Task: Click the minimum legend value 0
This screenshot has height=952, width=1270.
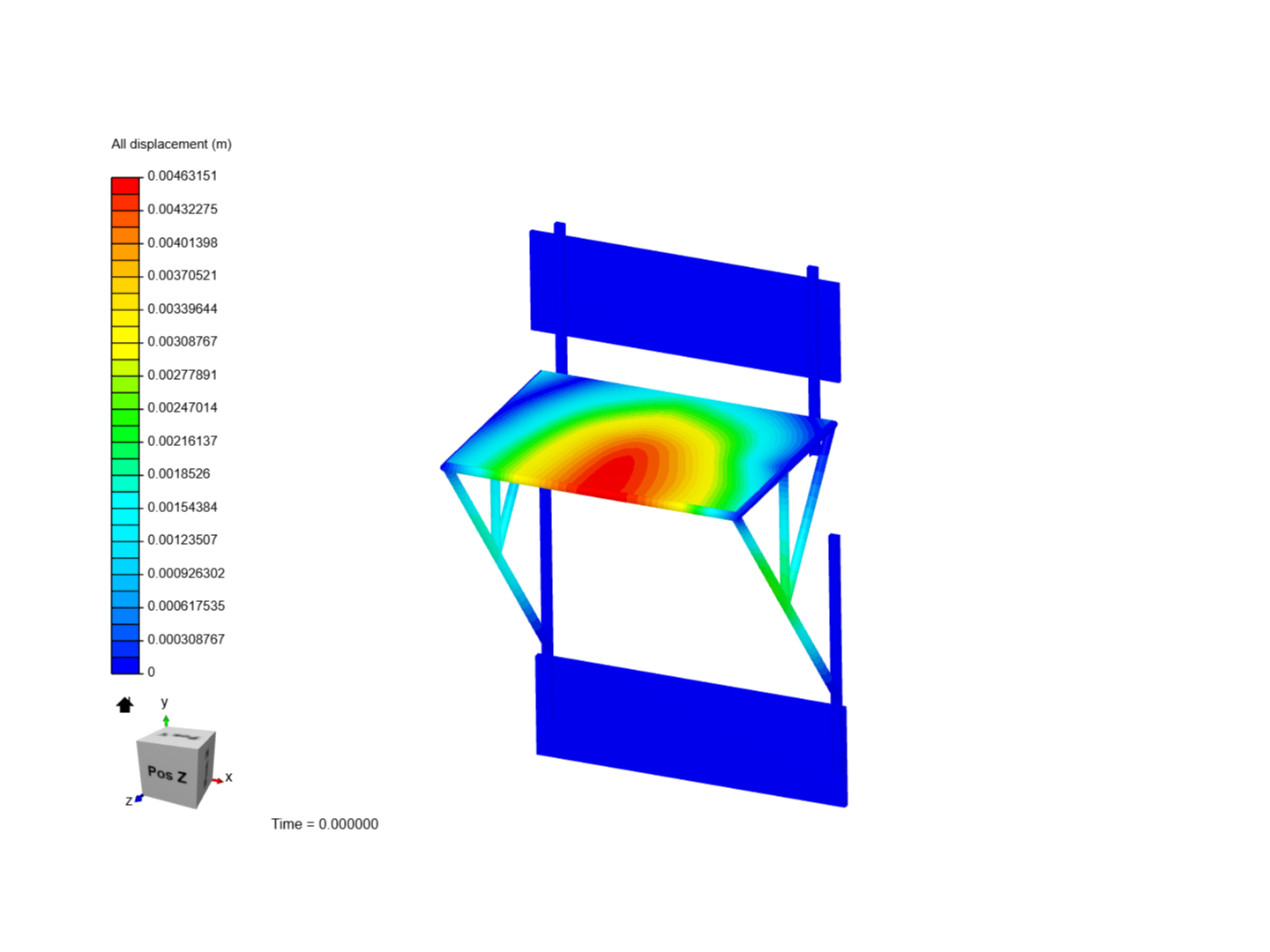Action: click(151, 672)
